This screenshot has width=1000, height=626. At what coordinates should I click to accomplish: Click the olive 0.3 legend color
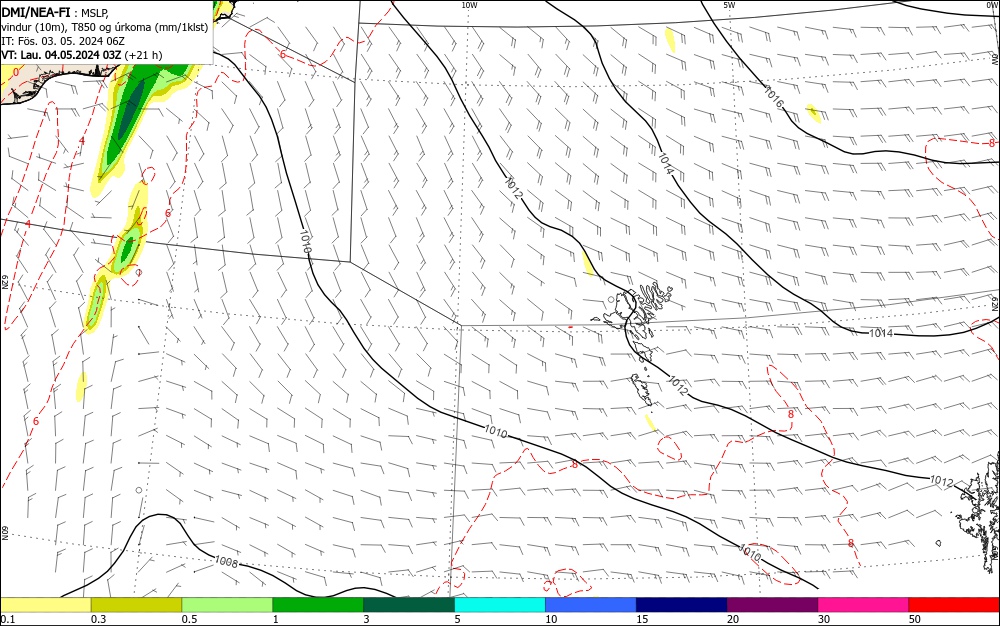[136, 605]
